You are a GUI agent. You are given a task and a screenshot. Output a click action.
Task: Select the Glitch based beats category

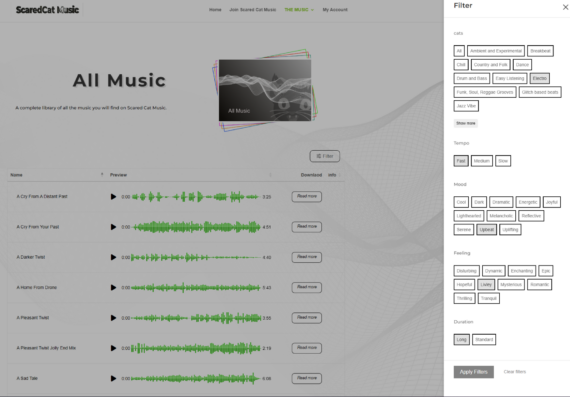[540, 92]
